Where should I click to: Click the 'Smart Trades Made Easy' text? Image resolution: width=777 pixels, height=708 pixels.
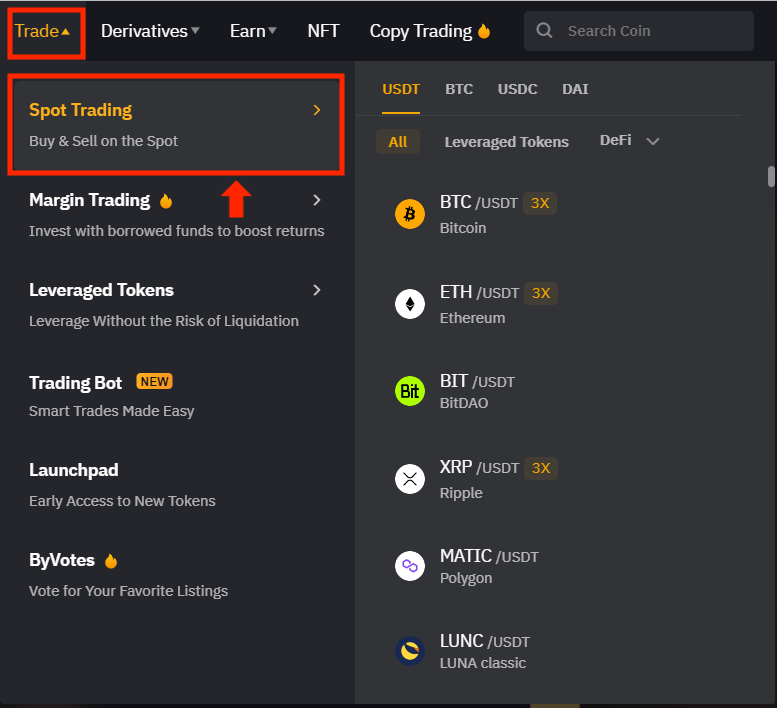111,411
